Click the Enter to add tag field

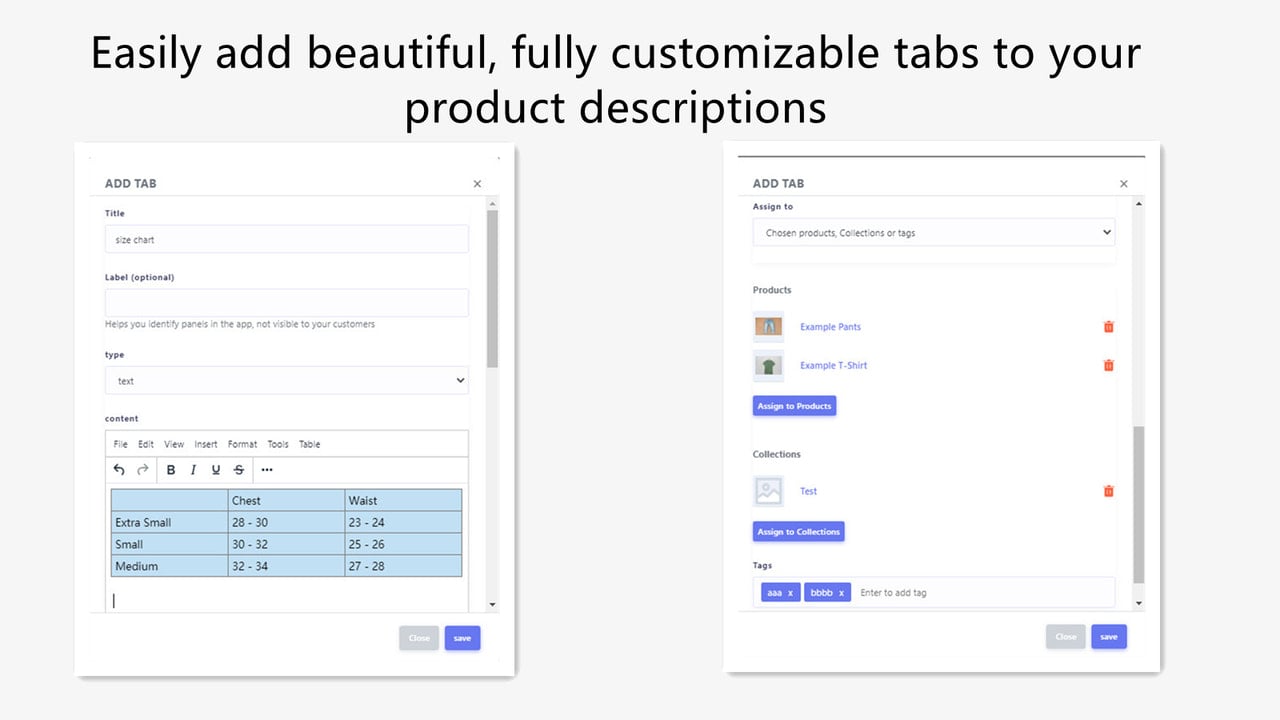(x=985, y=593)
